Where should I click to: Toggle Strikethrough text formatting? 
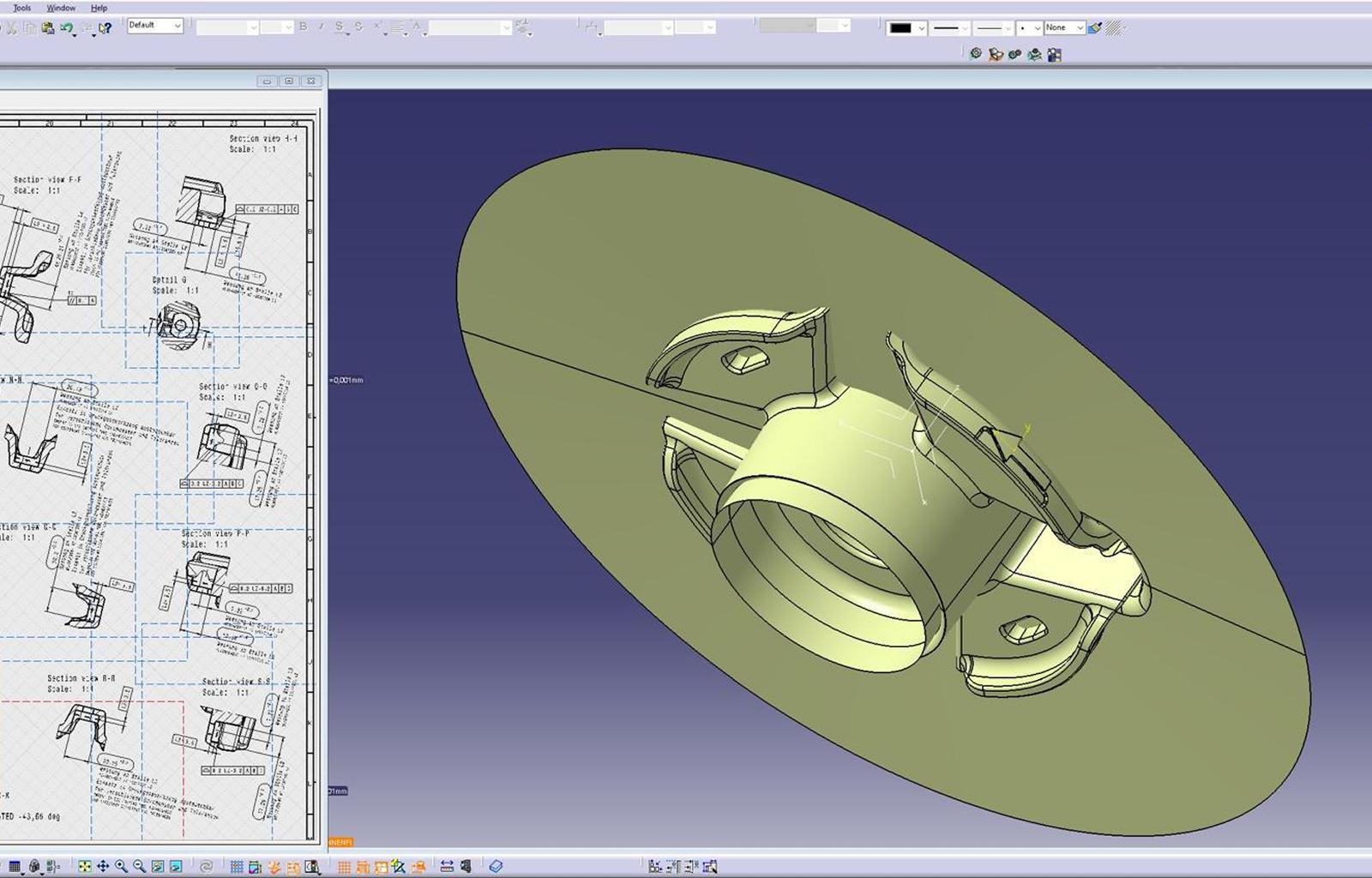coord(358,27)
